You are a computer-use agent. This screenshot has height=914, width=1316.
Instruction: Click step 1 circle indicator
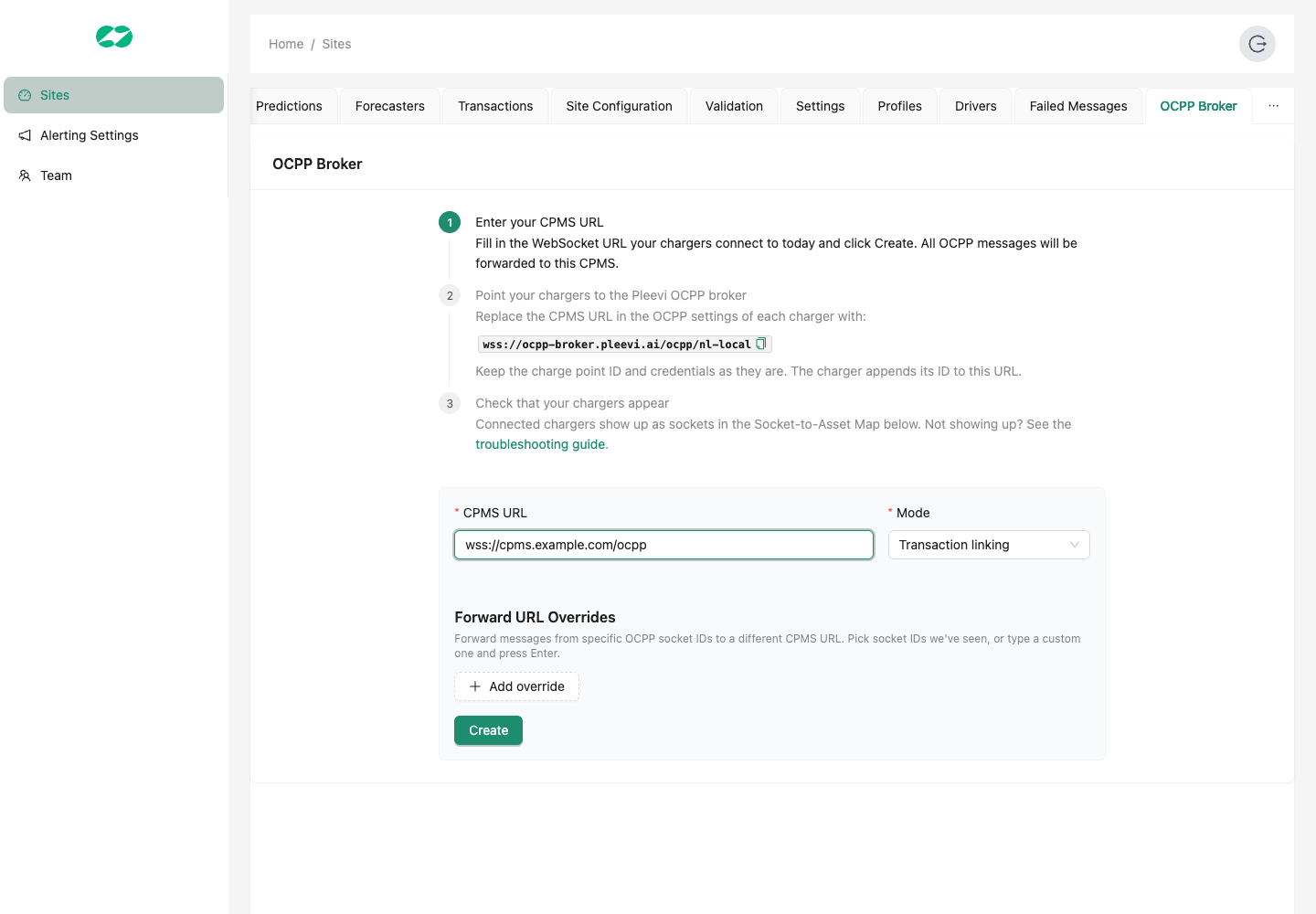[450, 222]
